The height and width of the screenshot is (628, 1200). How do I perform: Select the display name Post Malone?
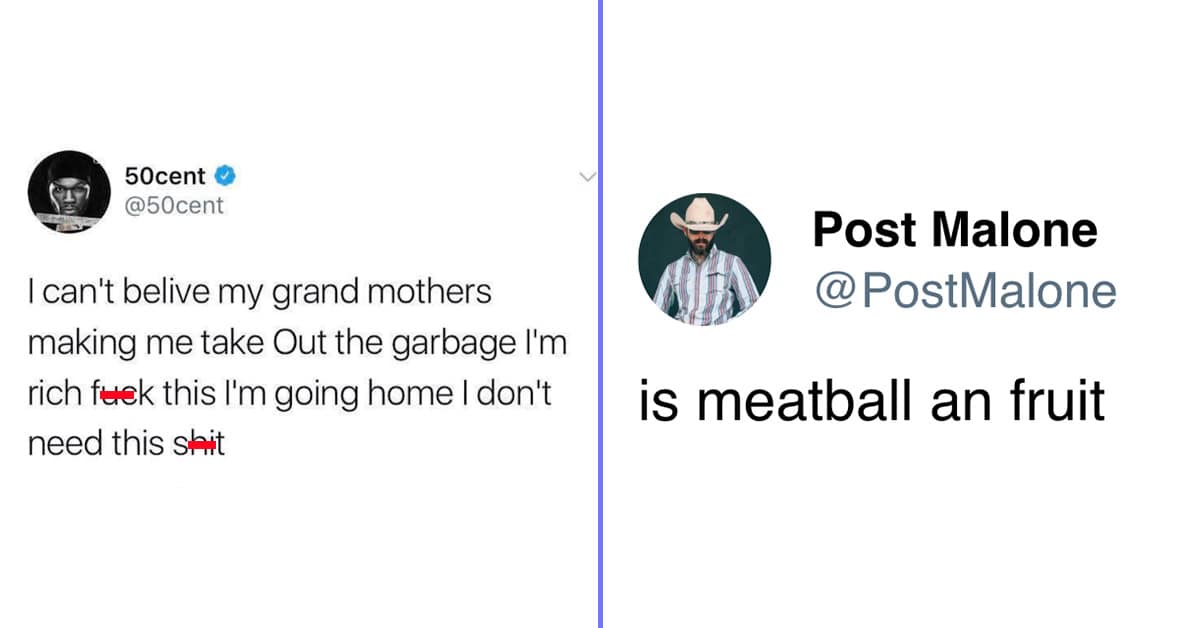(954, 229)
